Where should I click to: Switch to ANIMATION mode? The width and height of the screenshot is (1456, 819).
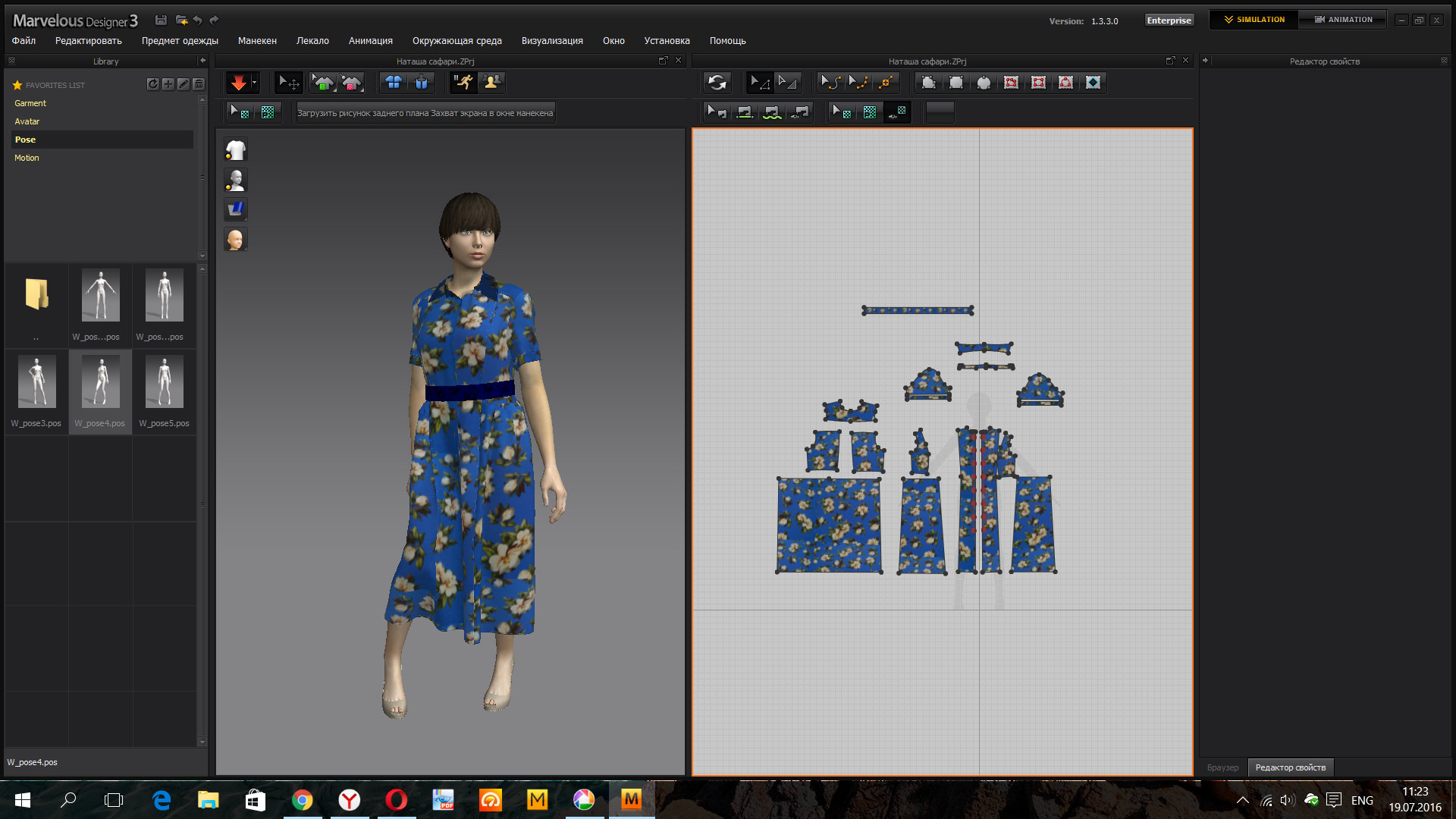[1343, 20]
